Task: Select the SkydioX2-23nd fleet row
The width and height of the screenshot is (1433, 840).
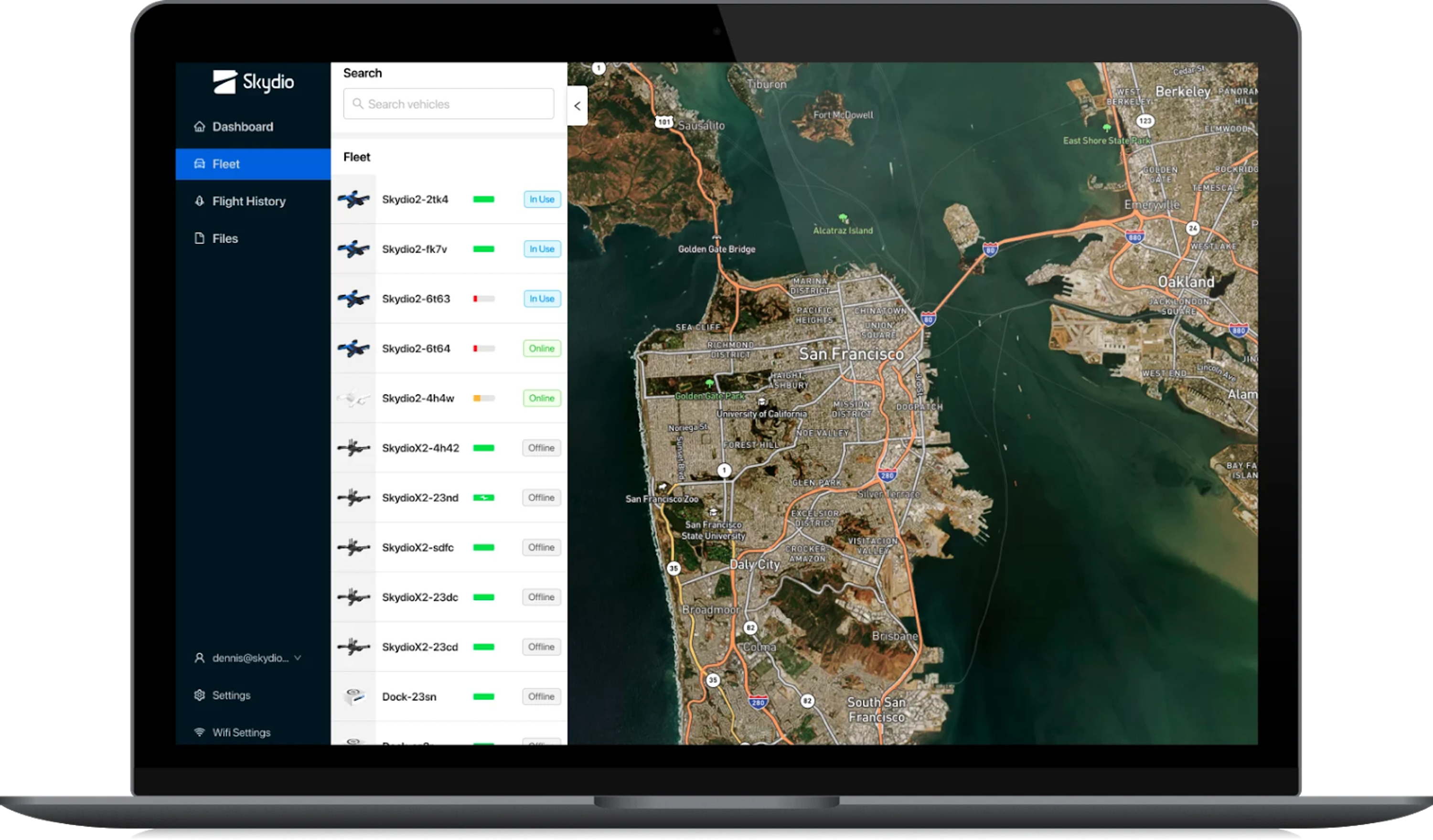Action: pos(420,498)
